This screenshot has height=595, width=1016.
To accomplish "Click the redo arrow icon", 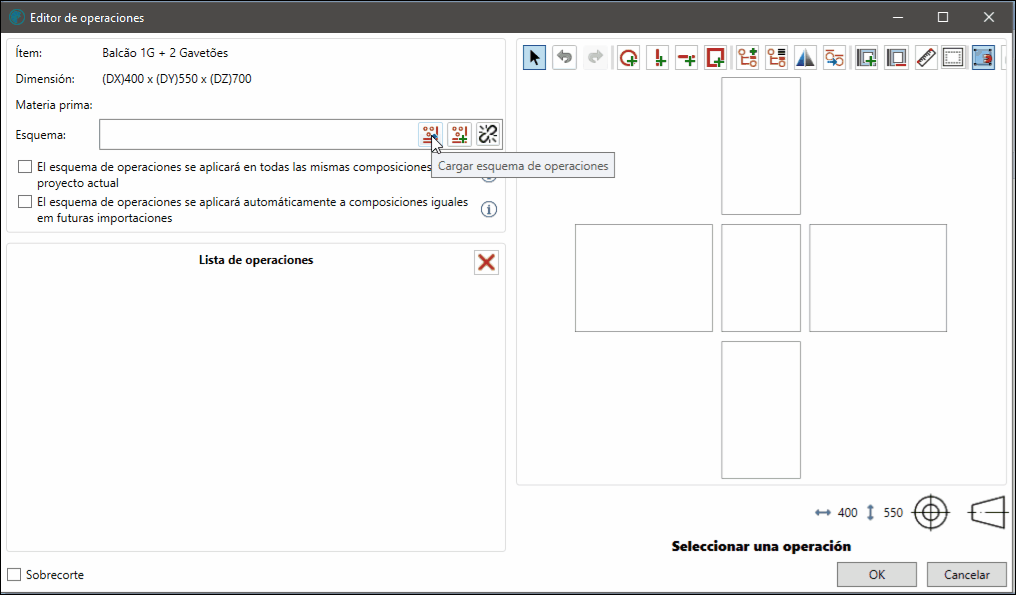I will pyautogui.click(x=594, y=58).
